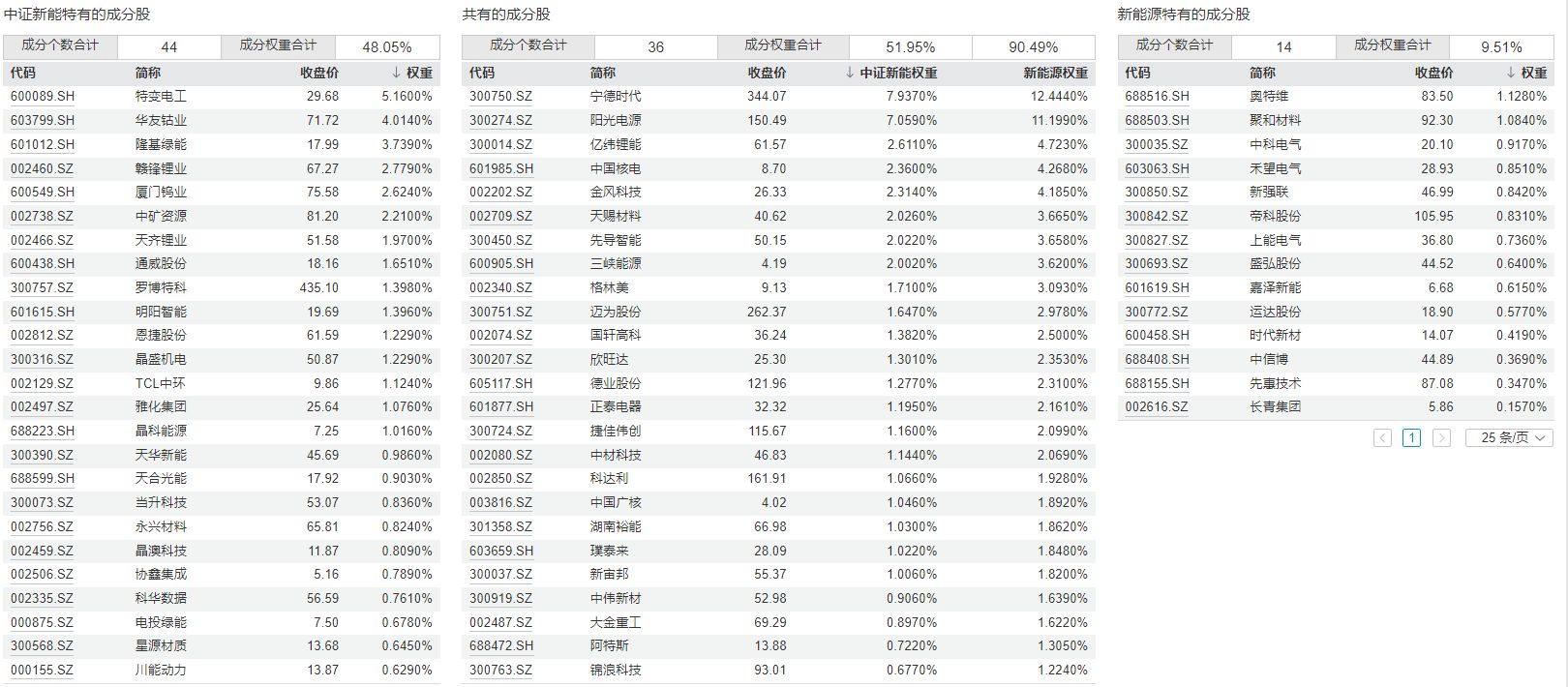Click 简称 header in 新能源特有 table
This screenshot has width=1568, height=687.
[1262, 73]
